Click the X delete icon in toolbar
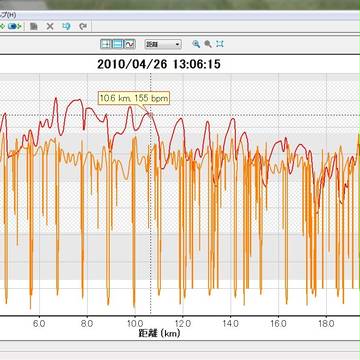This screenshot has height=360, width=360. pos(50,26)
